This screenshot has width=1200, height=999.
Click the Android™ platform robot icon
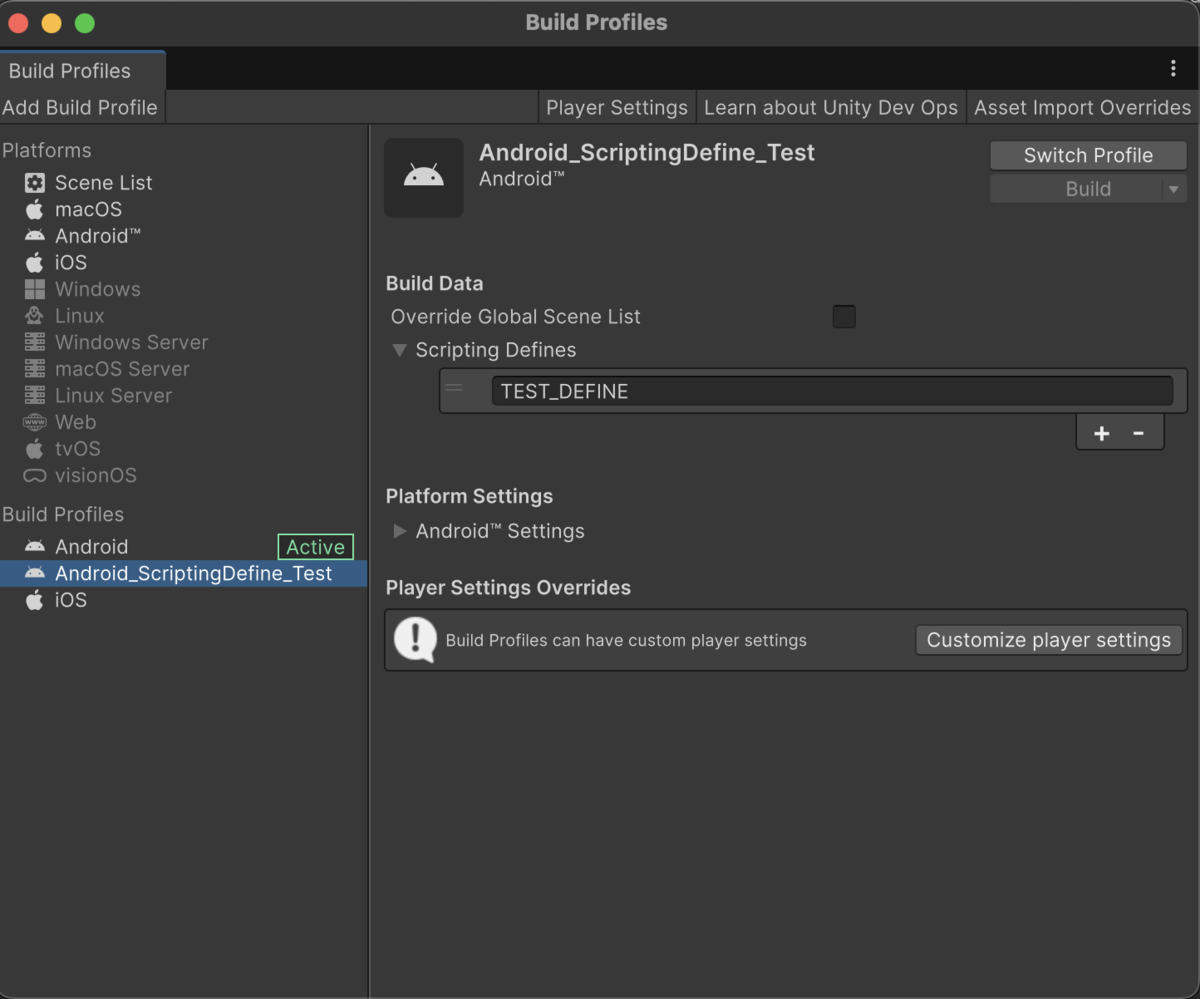[35, 236]
